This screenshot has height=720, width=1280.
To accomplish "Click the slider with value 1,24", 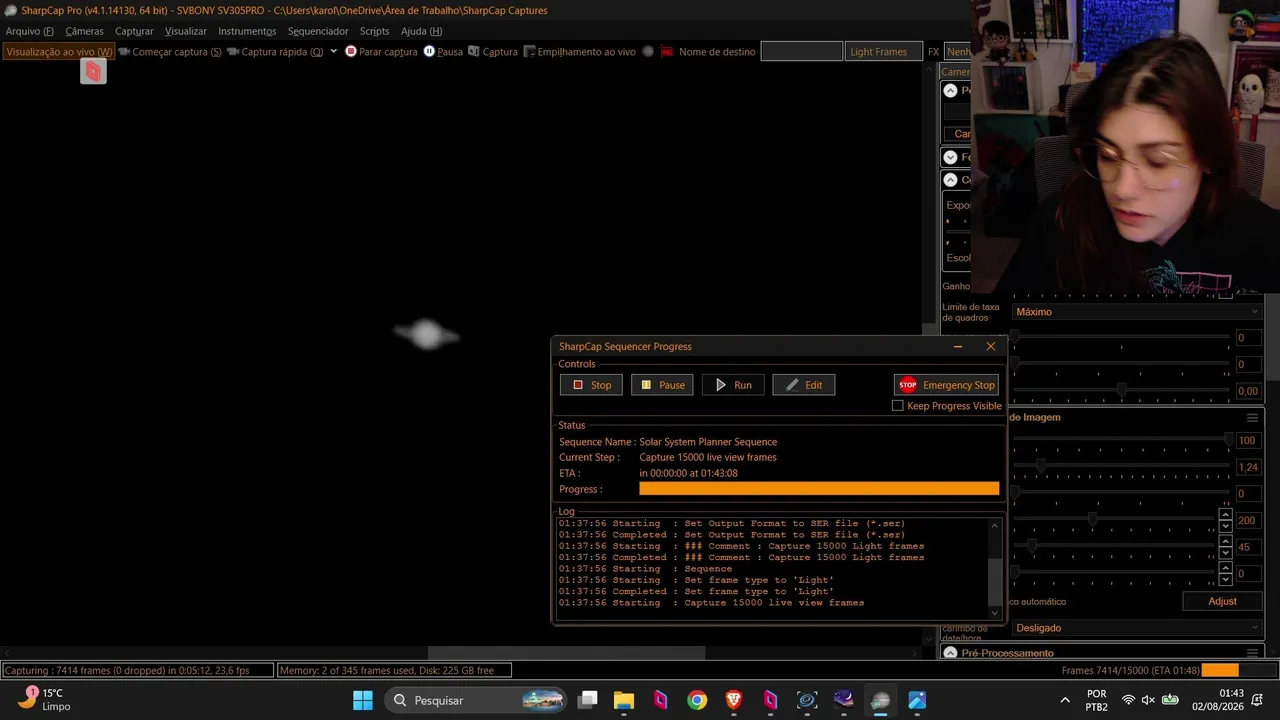I will point(1121,467).
